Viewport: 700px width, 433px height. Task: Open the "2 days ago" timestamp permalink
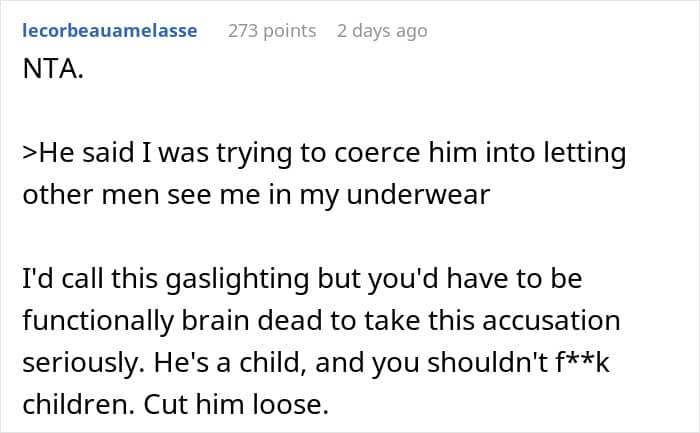click(382, 31)
